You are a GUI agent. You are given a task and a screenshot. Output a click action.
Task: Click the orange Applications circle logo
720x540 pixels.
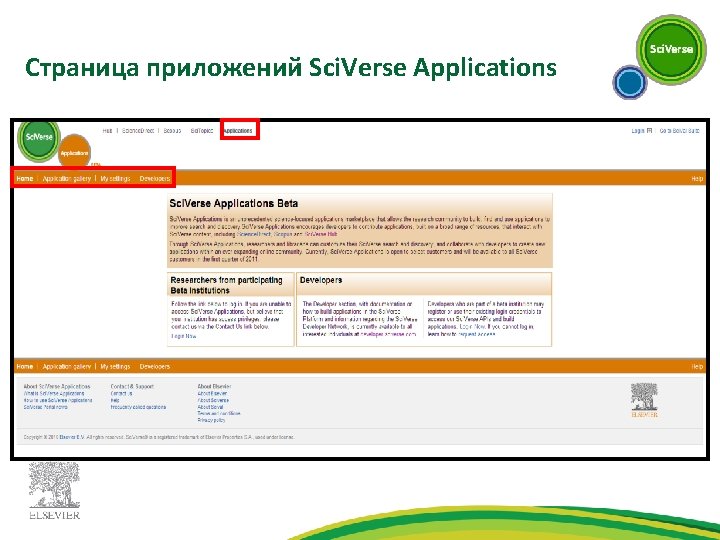pyautogui.click(x=75, y=153)
